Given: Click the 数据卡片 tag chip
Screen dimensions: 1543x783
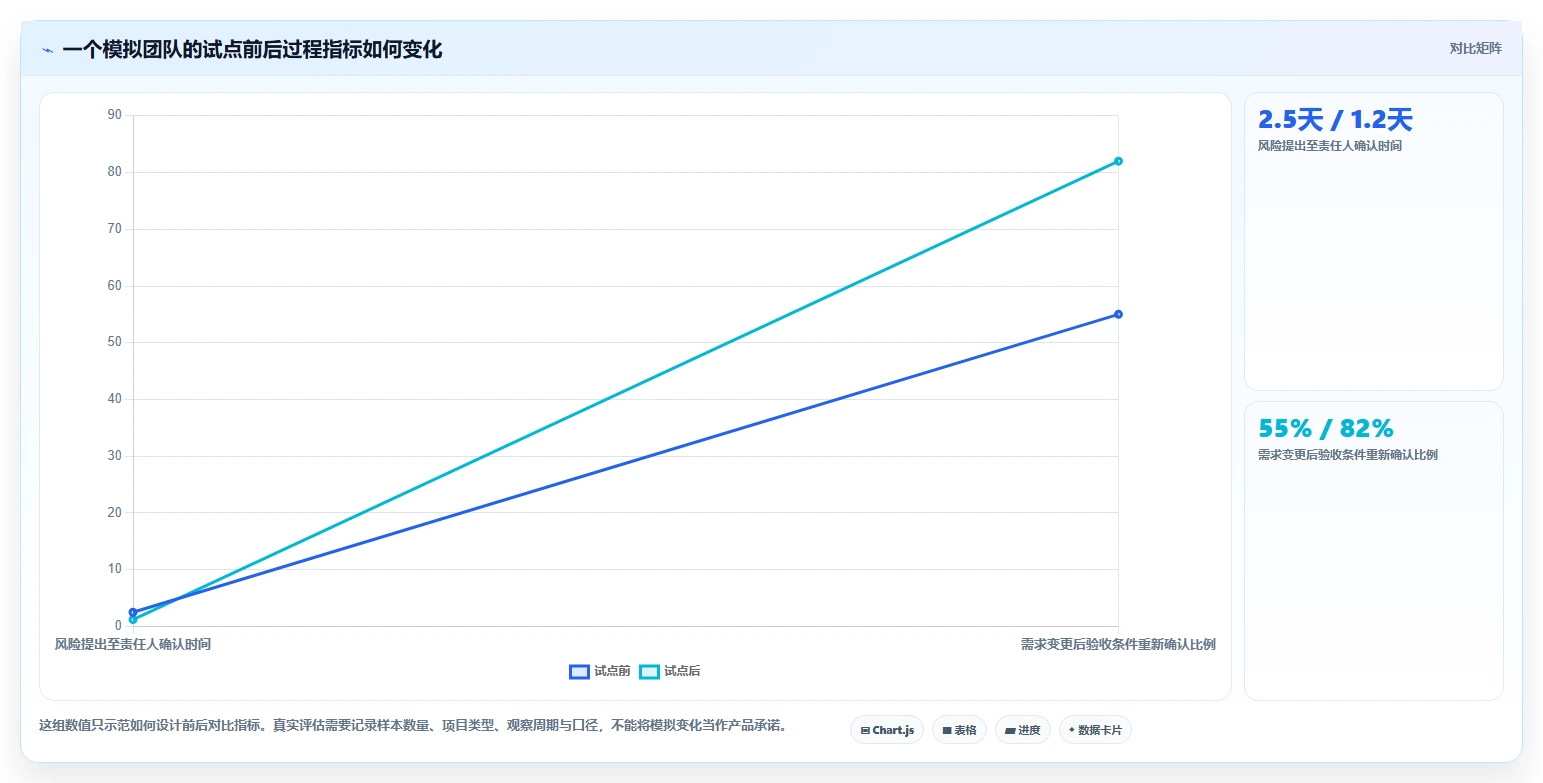Looking at the screenshot, I should pos(1095,730).
